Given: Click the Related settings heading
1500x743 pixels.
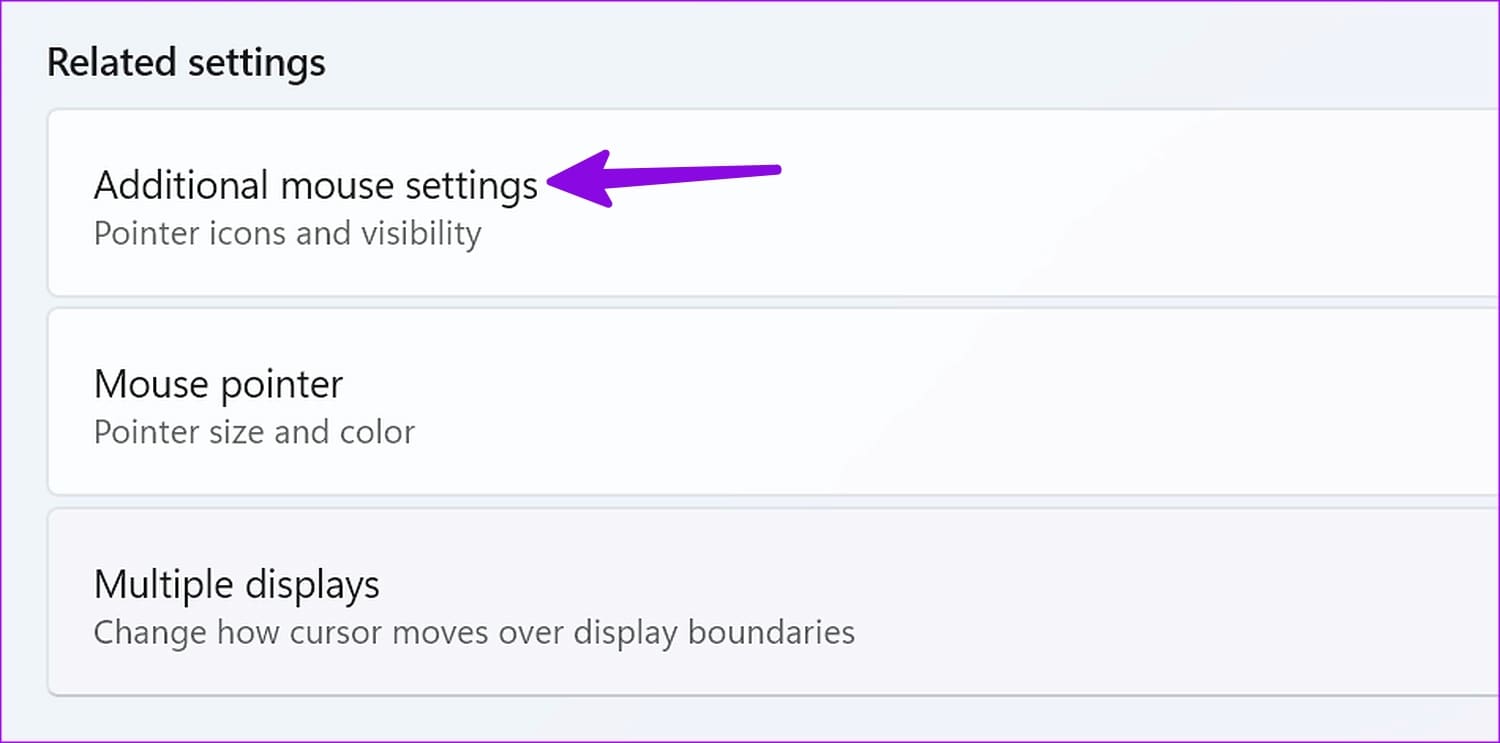Looking at the screenshot, I should click(185, 62).
